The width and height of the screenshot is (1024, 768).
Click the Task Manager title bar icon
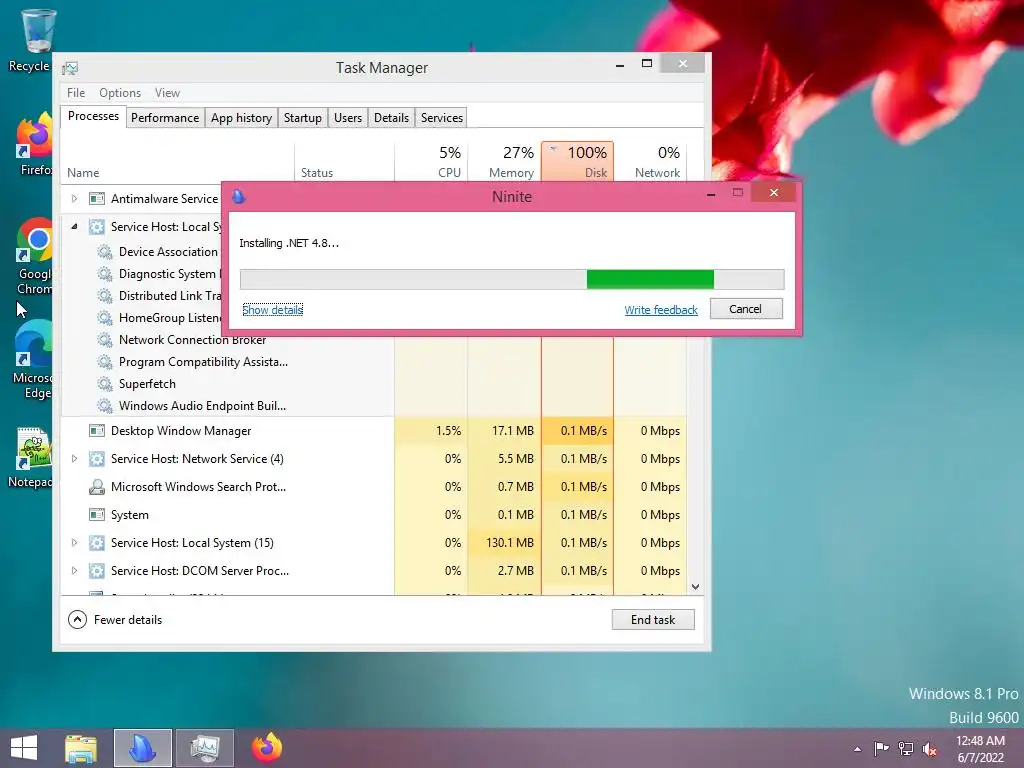(70, 68)
